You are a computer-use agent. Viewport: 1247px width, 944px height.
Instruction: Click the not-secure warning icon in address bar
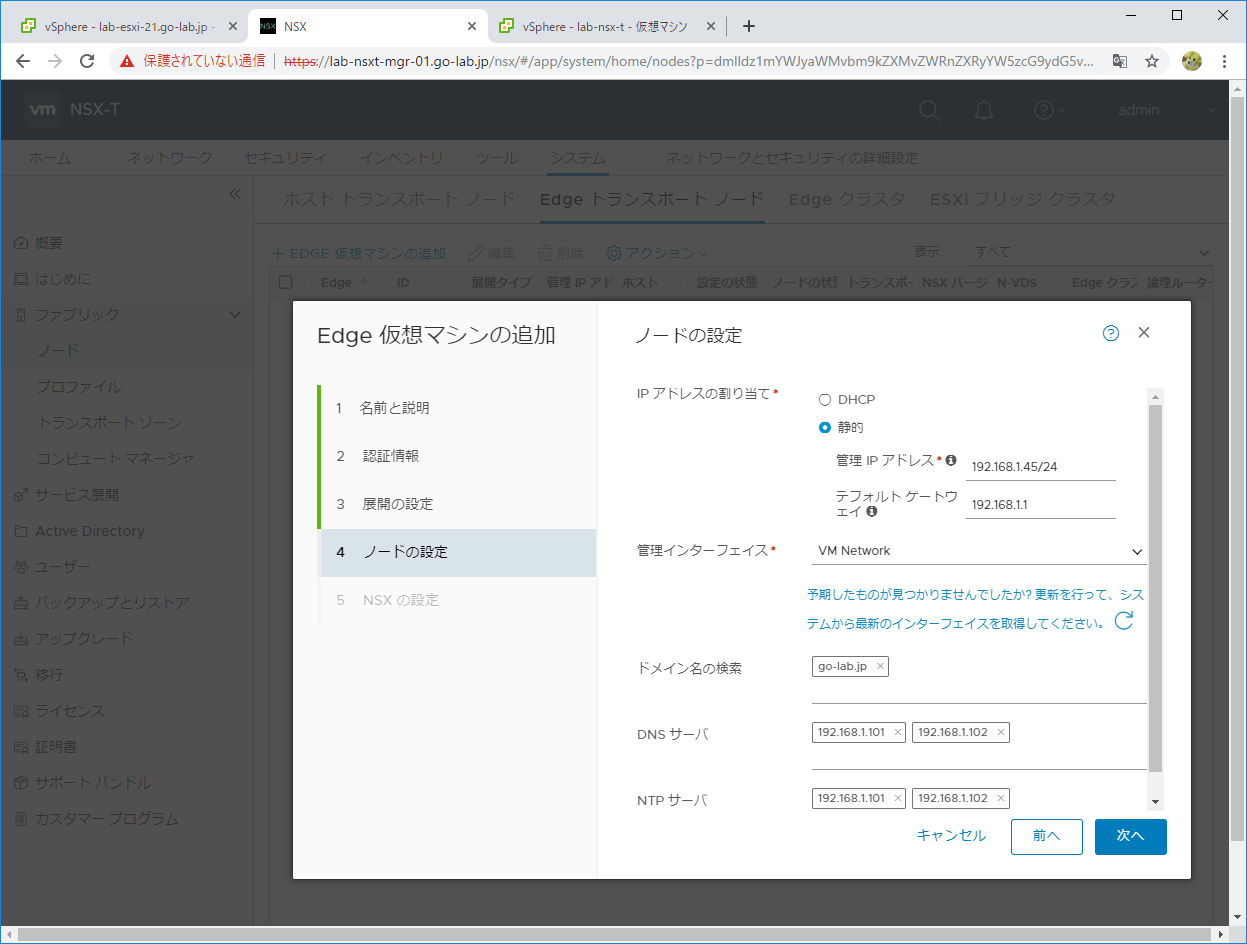(127, 61)
